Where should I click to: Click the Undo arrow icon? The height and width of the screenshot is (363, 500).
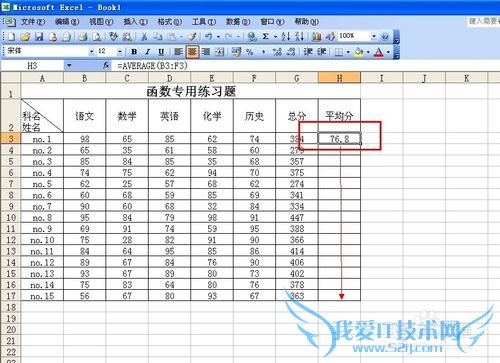coord(209,36)
